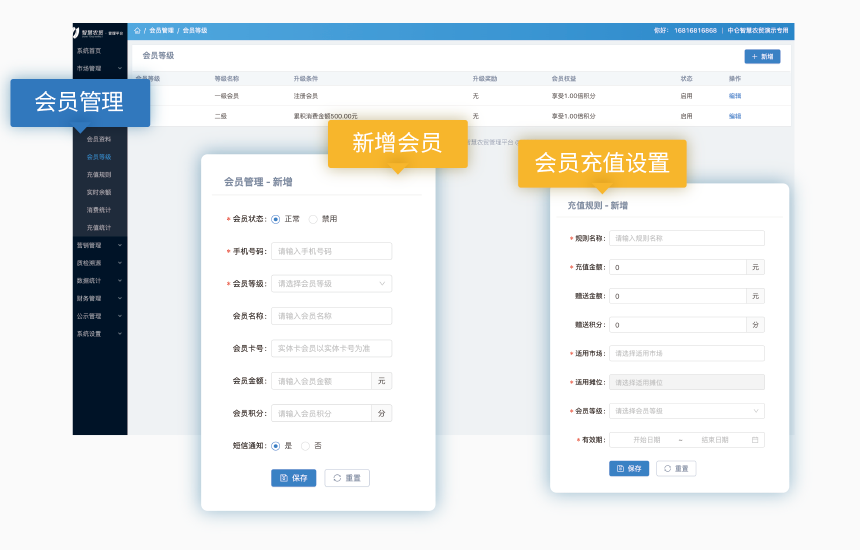
Task: Expand the 营销管理 sidebar menu
Action: click(99, 245)
